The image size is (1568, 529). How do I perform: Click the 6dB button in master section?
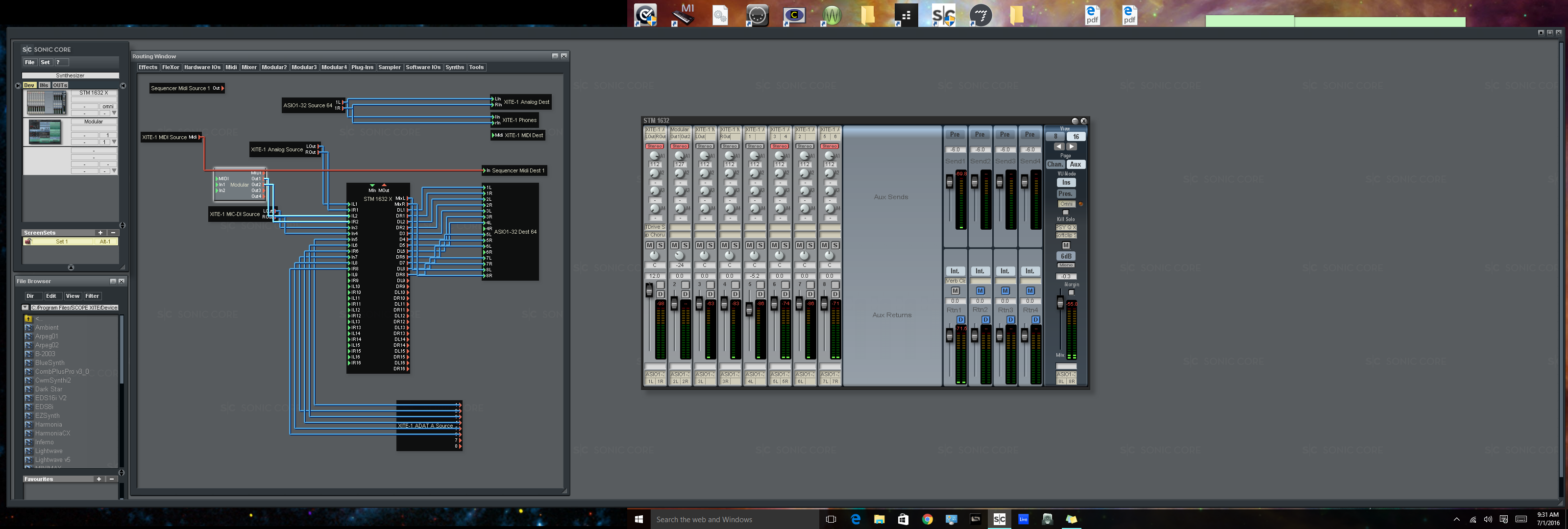pos(1066,256)
